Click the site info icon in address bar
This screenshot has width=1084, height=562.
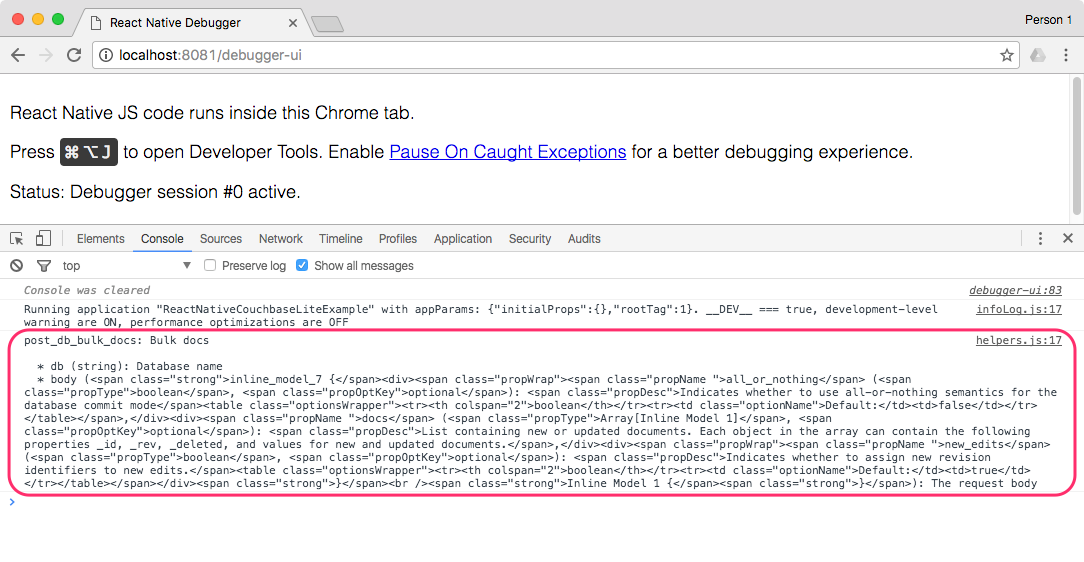click(x=106, y=55)
